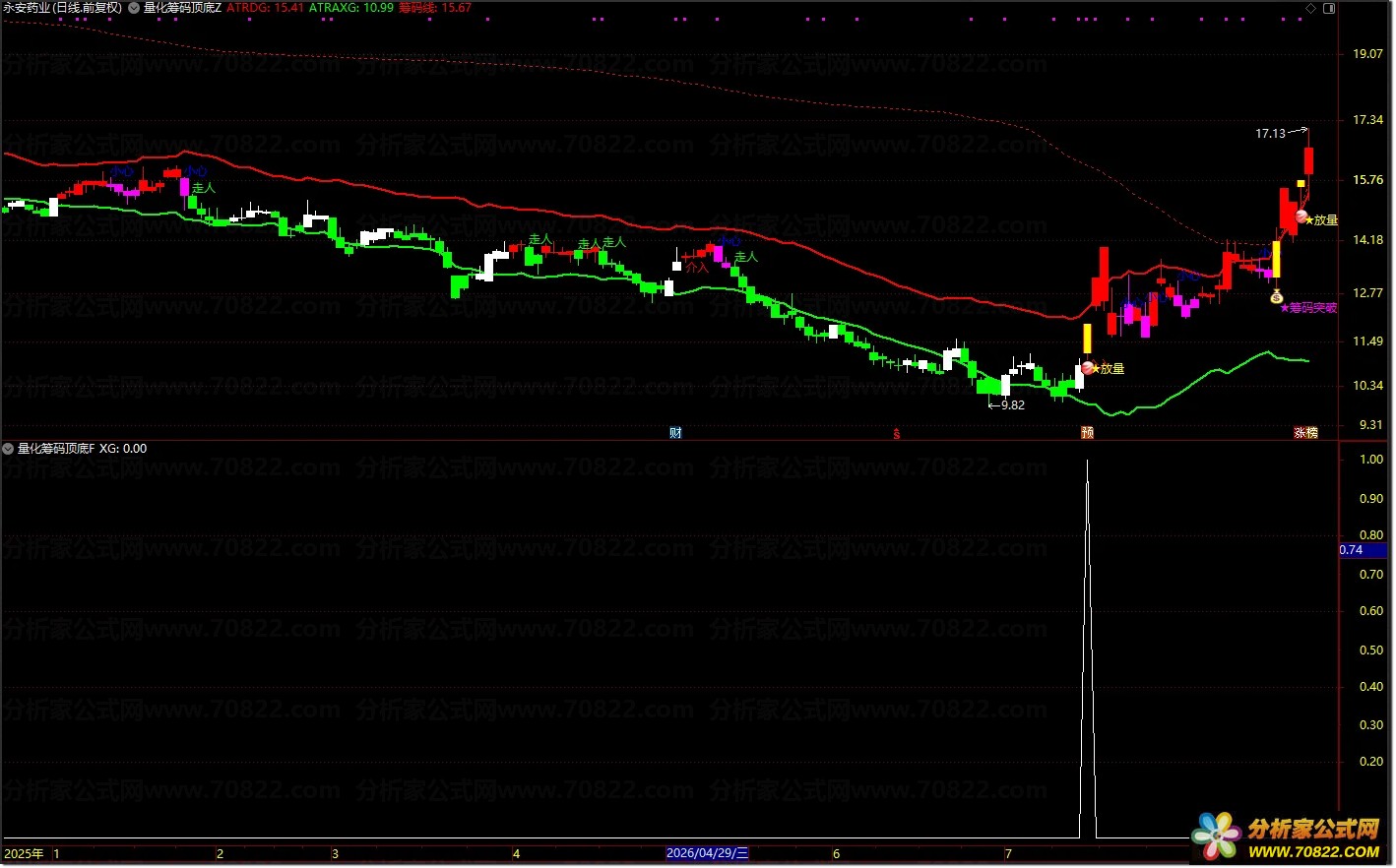Screen dimensions: 1396x868
Task: Click the 量化筹码顶底F indicator name
Action: pos(56,449)
